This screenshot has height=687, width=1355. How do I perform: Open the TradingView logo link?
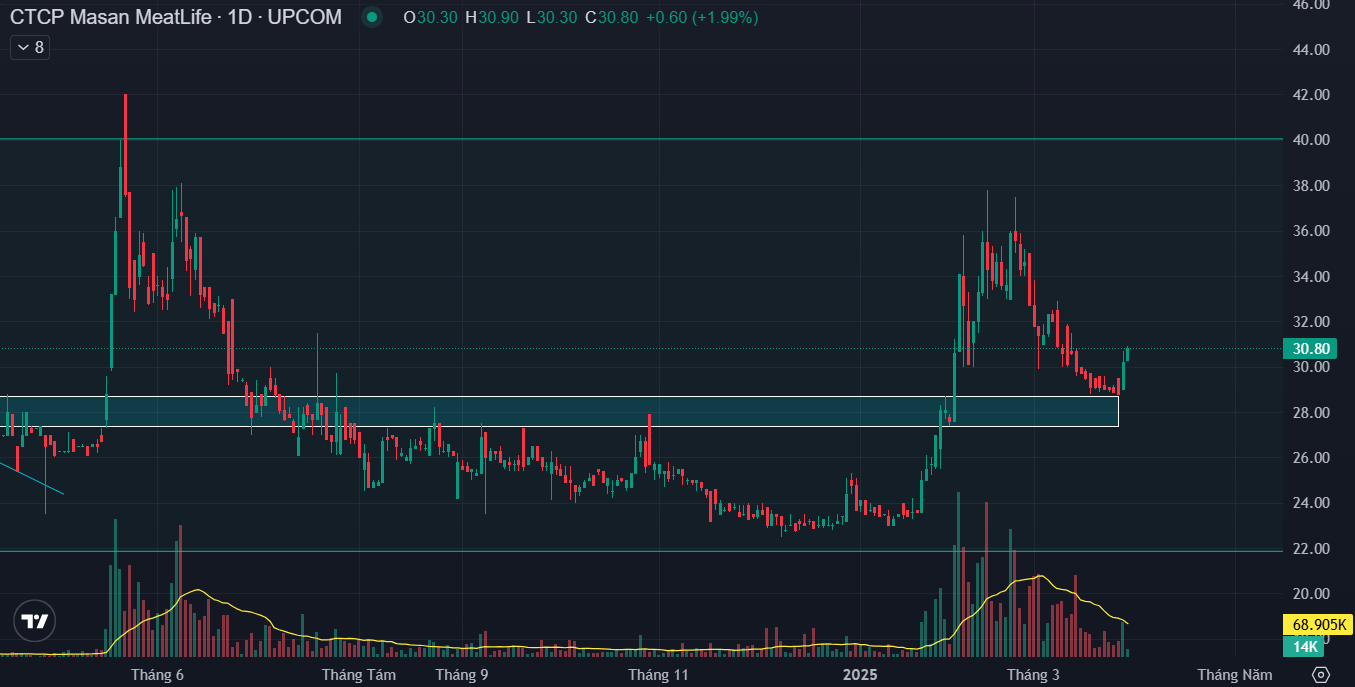coord(35,621)
